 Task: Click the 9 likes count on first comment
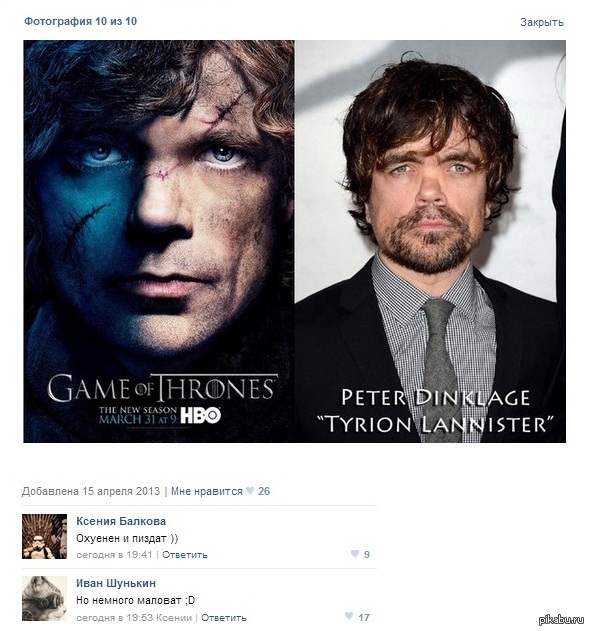click(x=367, y=555)
